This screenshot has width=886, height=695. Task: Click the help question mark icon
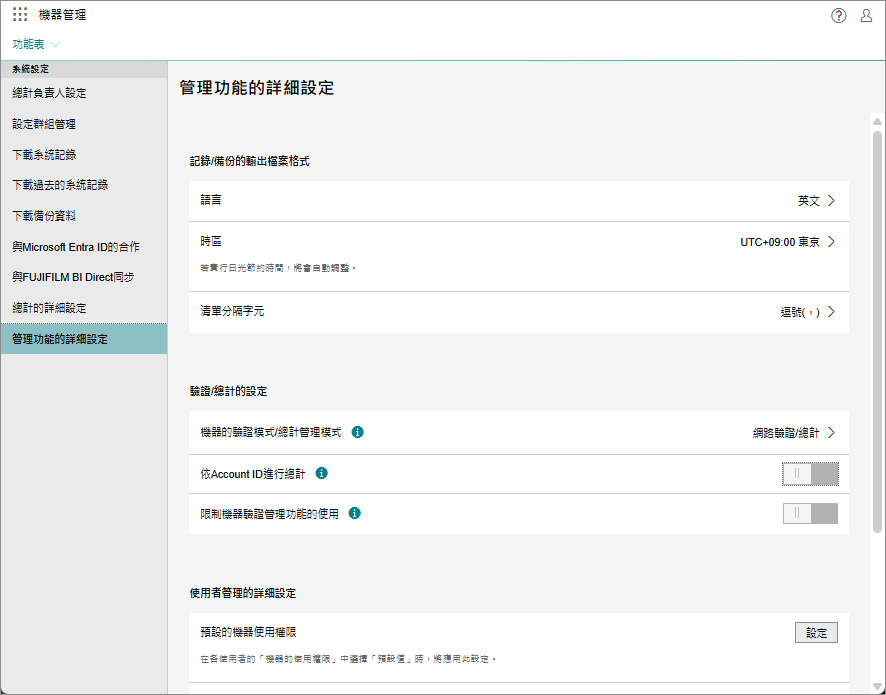tap(839, 15)
